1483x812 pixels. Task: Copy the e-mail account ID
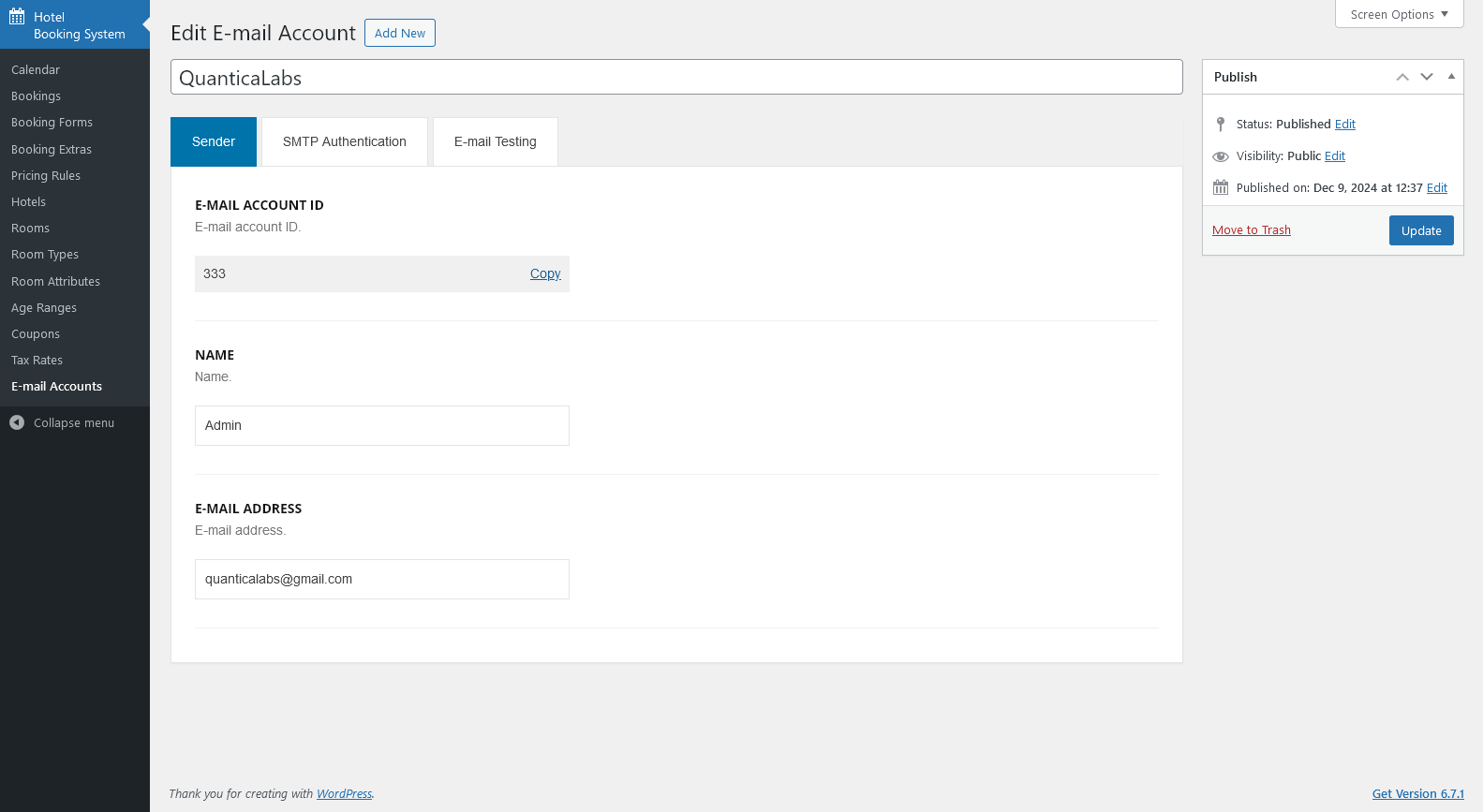click(545, 274)
